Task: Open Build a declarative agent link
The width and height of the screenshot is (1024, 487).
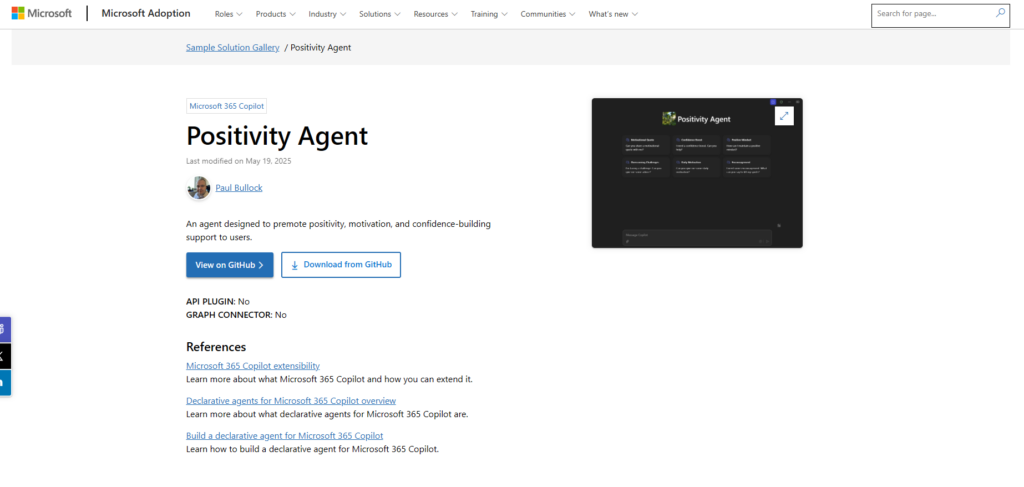Action: coord(285,435)
